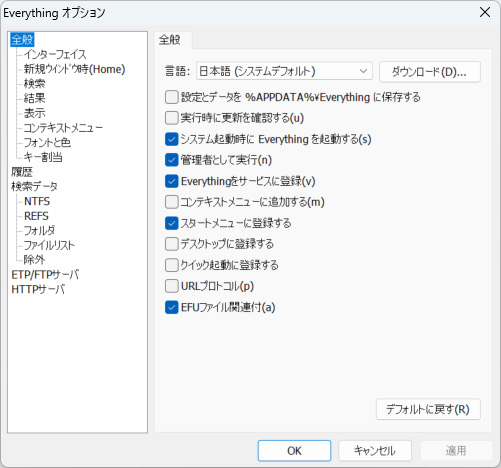Enable デスクトップに登録する checkbox
Screen dimensions: 501x468
172,244
